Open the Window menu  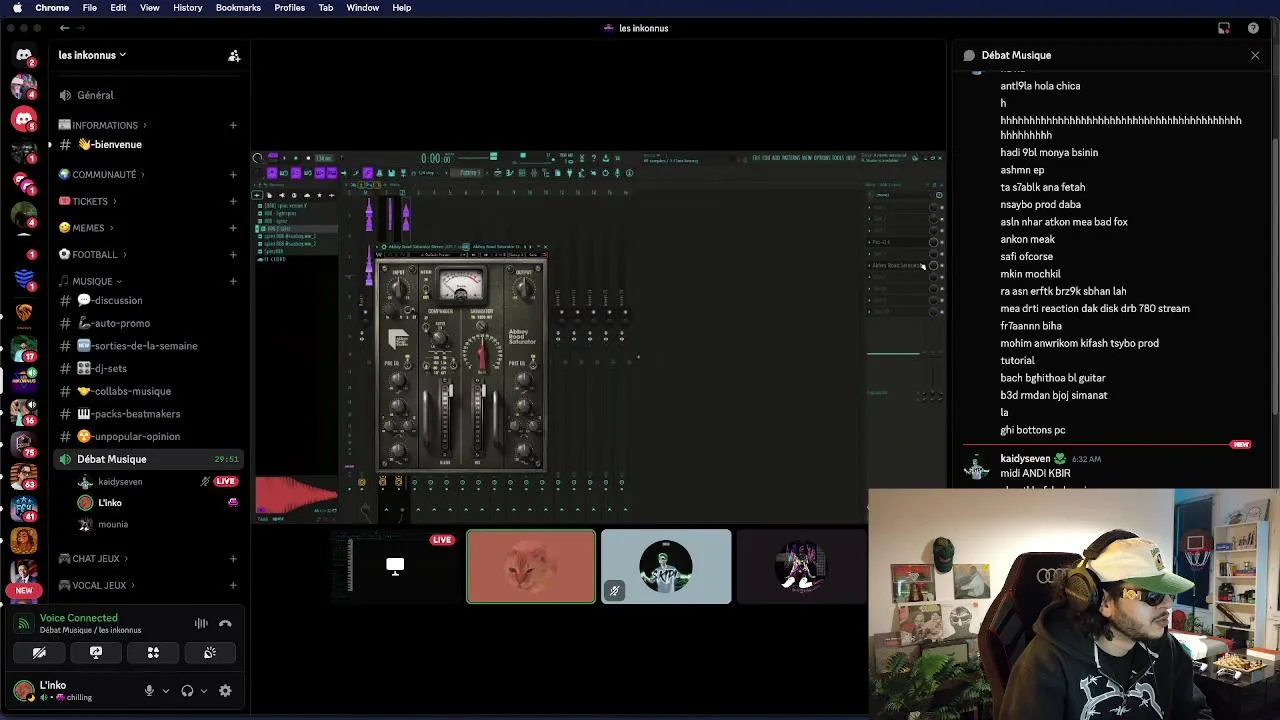pyautogui.click(x=362, y=7)
